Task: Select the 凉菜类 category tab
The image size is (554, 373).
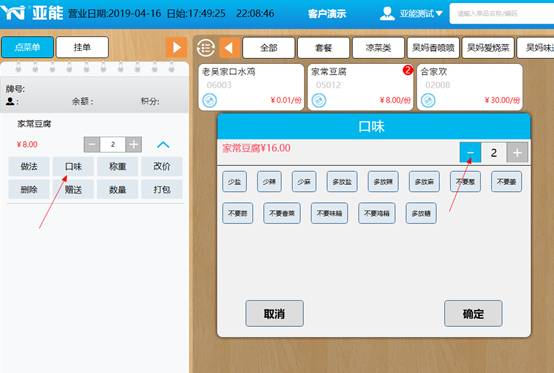Action: click(378, 48)
